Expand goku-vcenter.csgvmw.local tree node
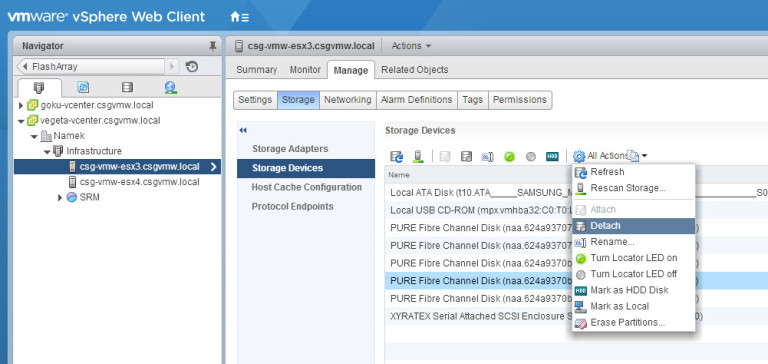Image resolution: width=768 pixels, height=364 pixels. tap(21, 105)
